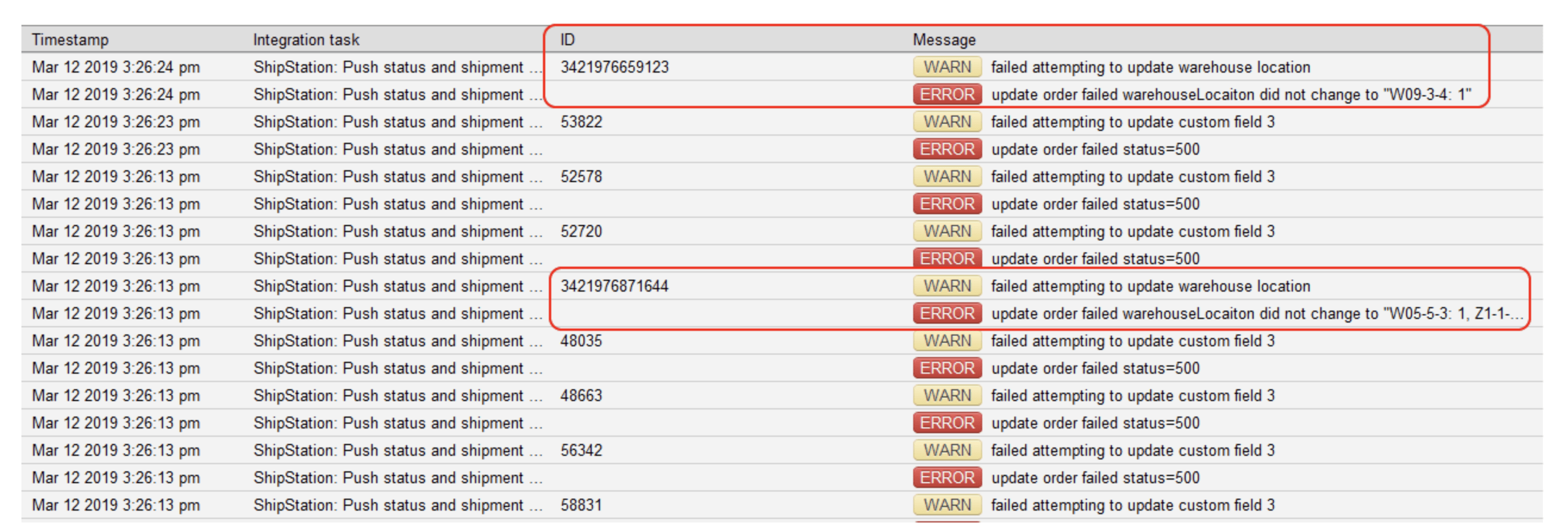Click the 3:26:24 pm timestamp for ID 3421976659123
The width and height of the screenshot is (1568, 532).
[x=115, y=67]
